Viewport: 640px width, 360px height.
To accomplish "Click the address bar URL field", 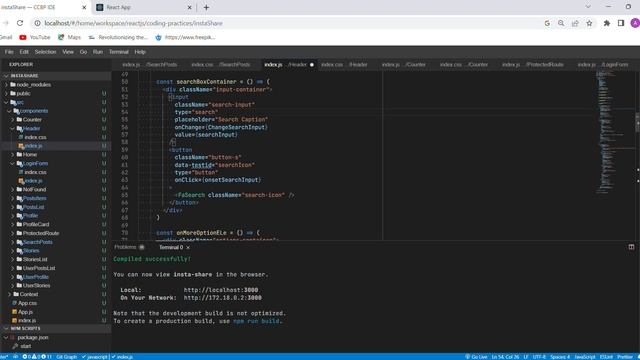I will (286, 23).
